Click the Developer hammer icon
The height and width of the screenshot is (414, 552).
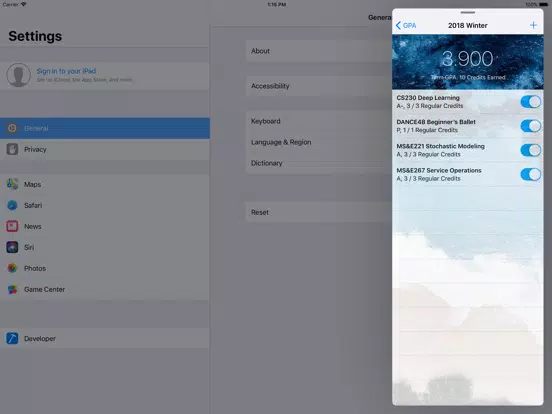pyautogui.click(x=12, y=338)
